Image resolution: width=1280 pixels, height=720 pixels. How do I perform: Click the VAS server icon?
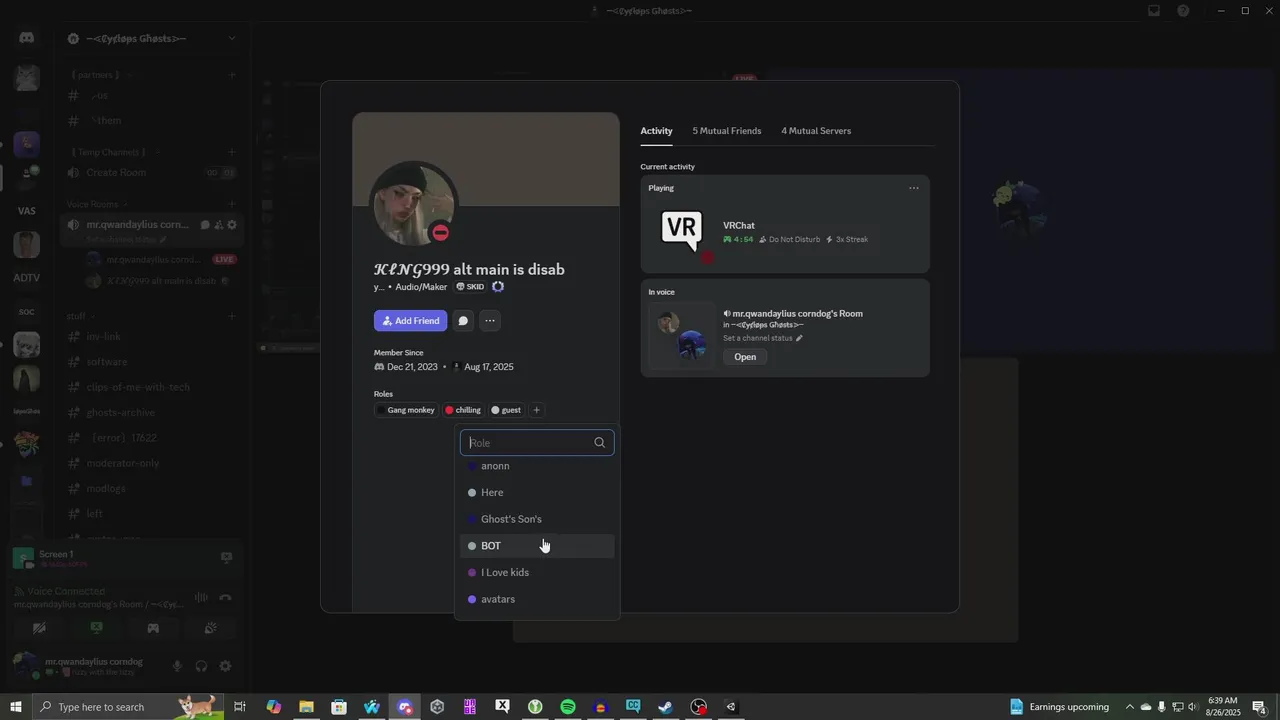[x=27, y=211]
